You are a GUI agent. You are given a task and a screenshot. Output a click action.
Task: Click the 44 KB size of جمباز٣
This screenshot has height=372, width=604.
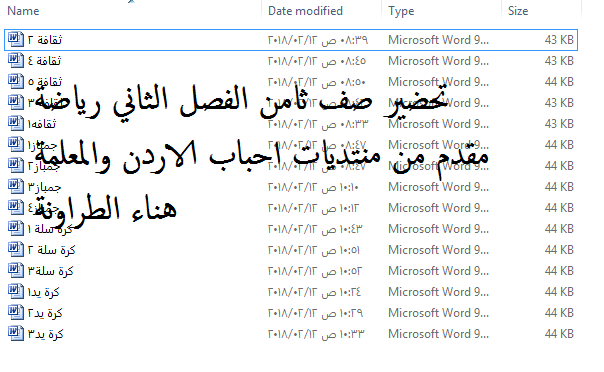click(x=559, y=187)
